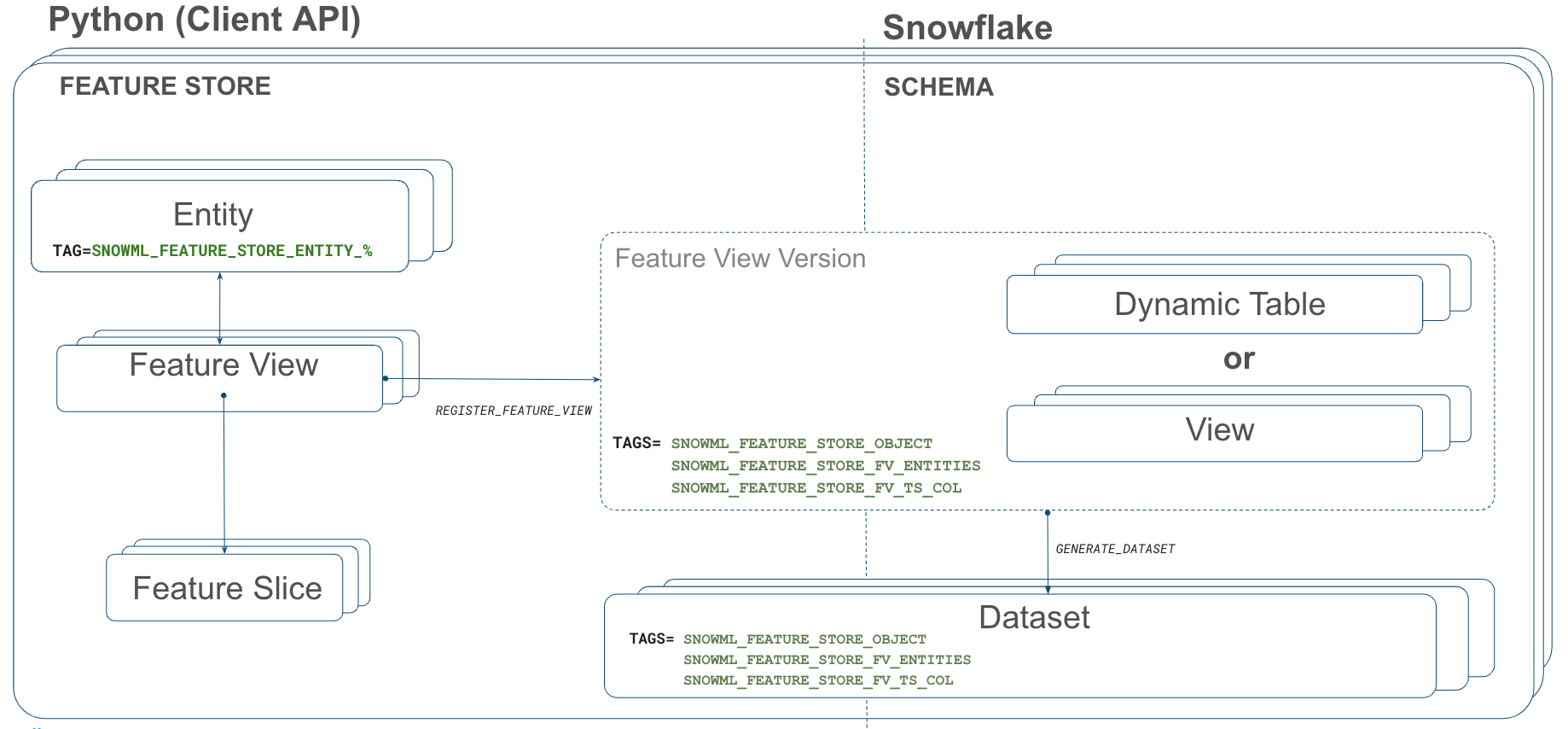Screen dimensions: 1568x729
Task: Select the "FEATURE STORE" label
Action: pos(166,86)
